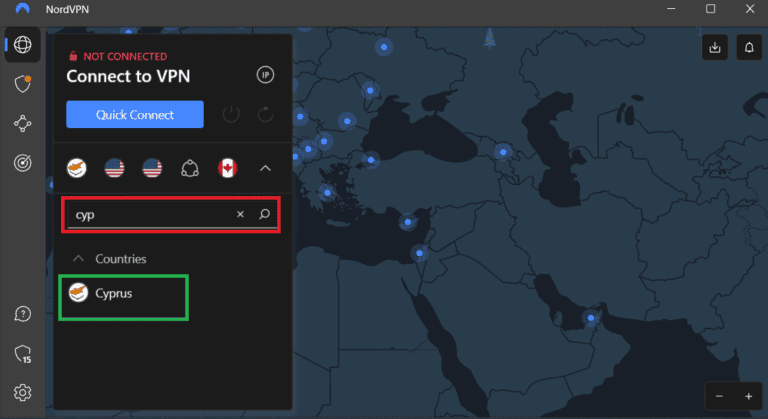Select Cyprus from the search results
The width and height of the screenshot is (768, 419).
(113, 294)
